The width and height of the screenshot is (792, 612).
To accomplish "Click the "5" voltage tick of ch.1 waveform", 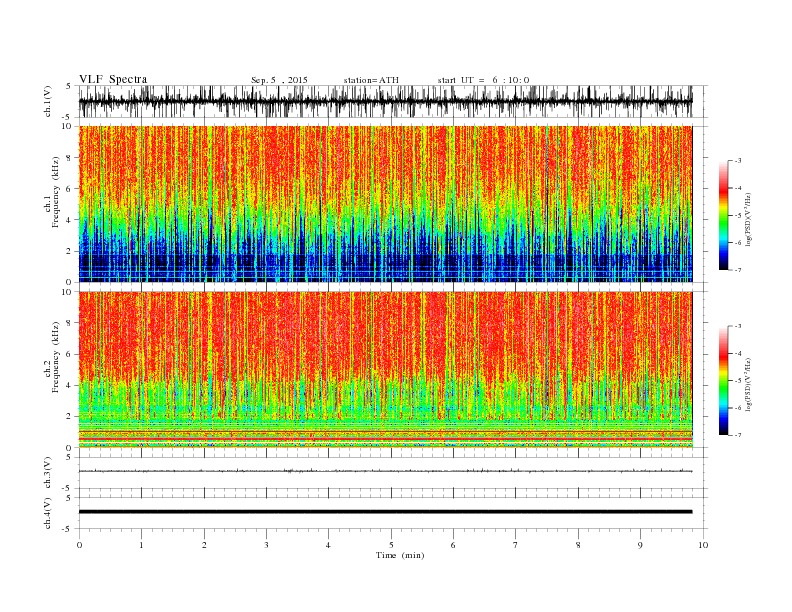I will [70, 86].
